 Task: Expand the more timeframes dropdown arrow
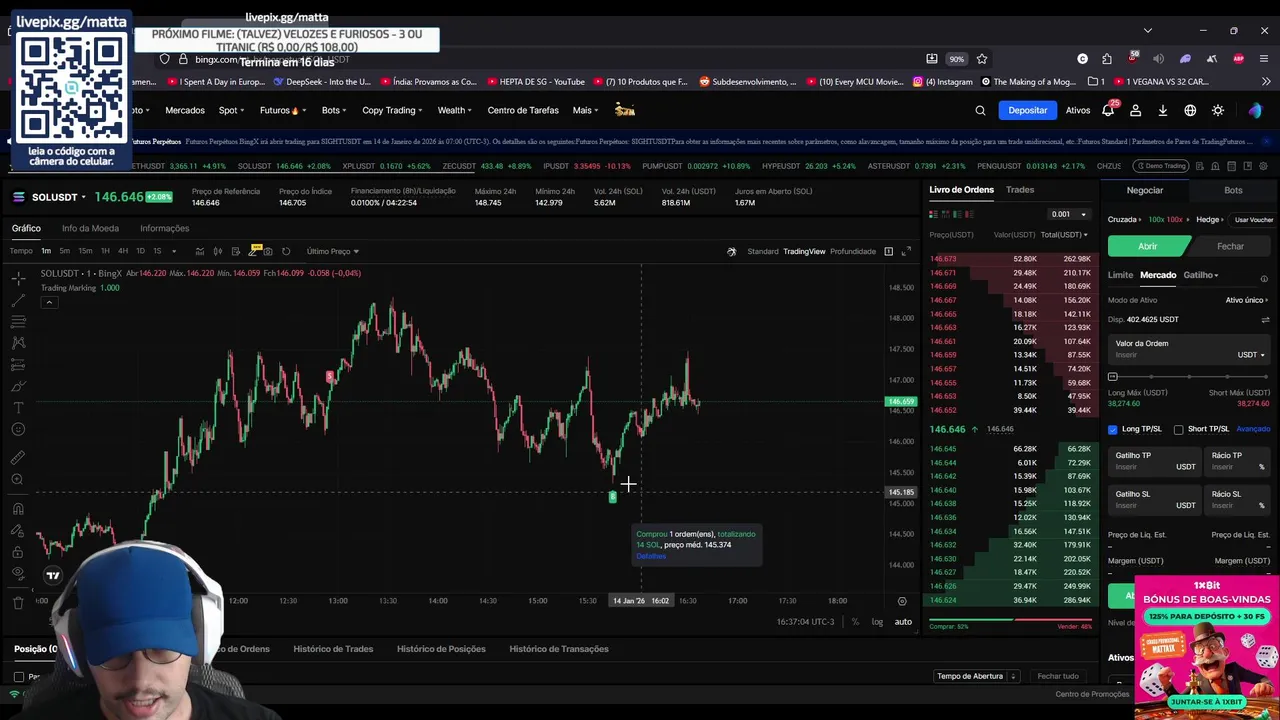click(174, 251)
